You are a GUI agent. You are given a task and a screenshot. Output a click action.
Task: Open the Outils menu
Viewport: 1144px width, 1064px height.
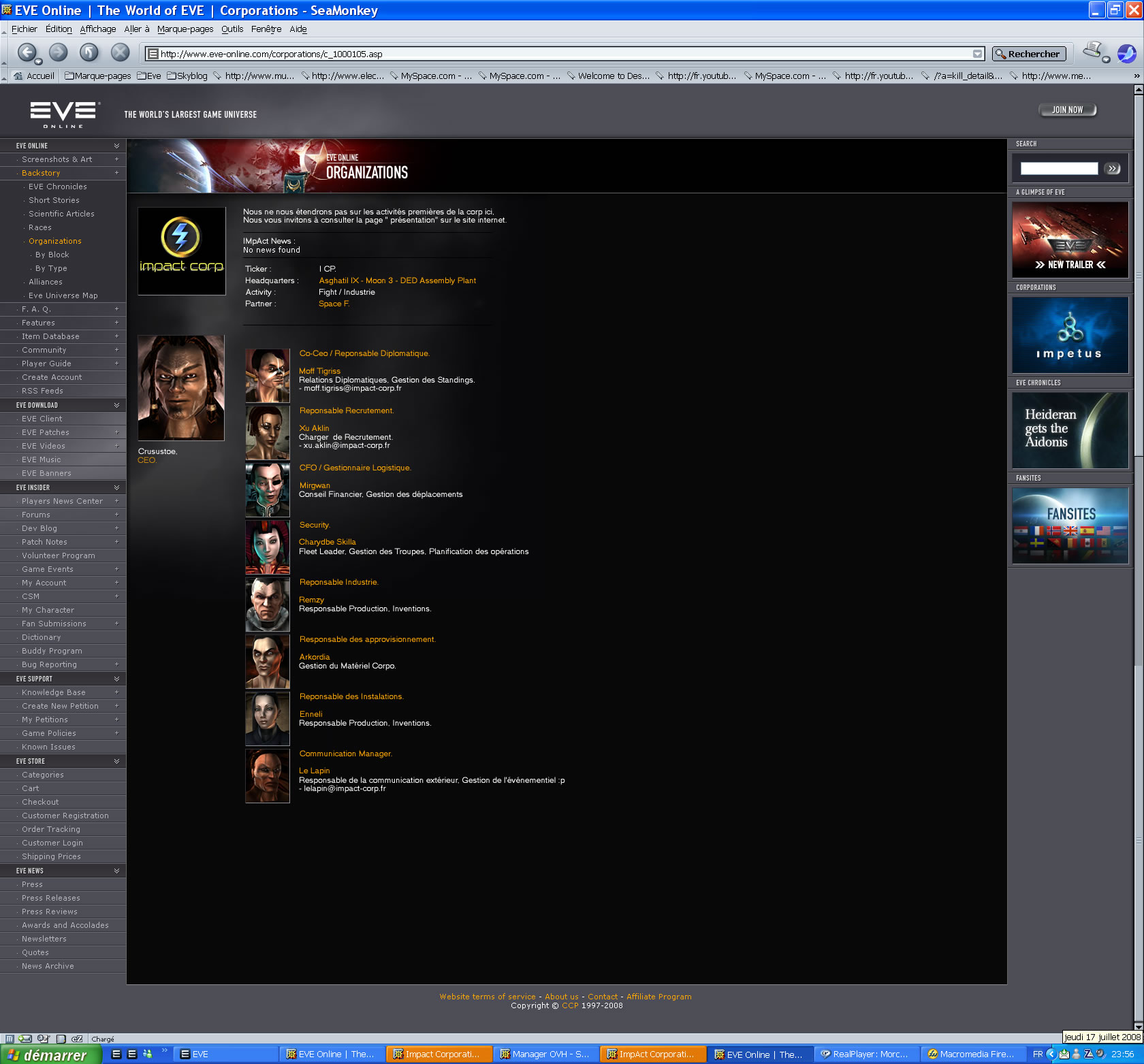tap(232, 29)
